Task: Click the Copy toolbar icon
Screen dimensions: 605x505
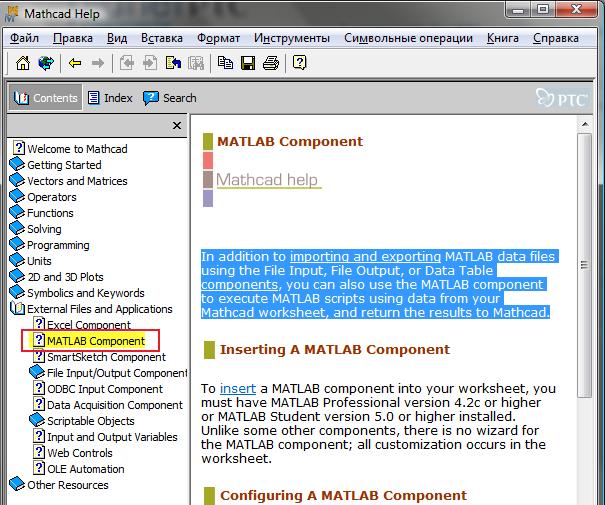Action: [x=225, y=62]
